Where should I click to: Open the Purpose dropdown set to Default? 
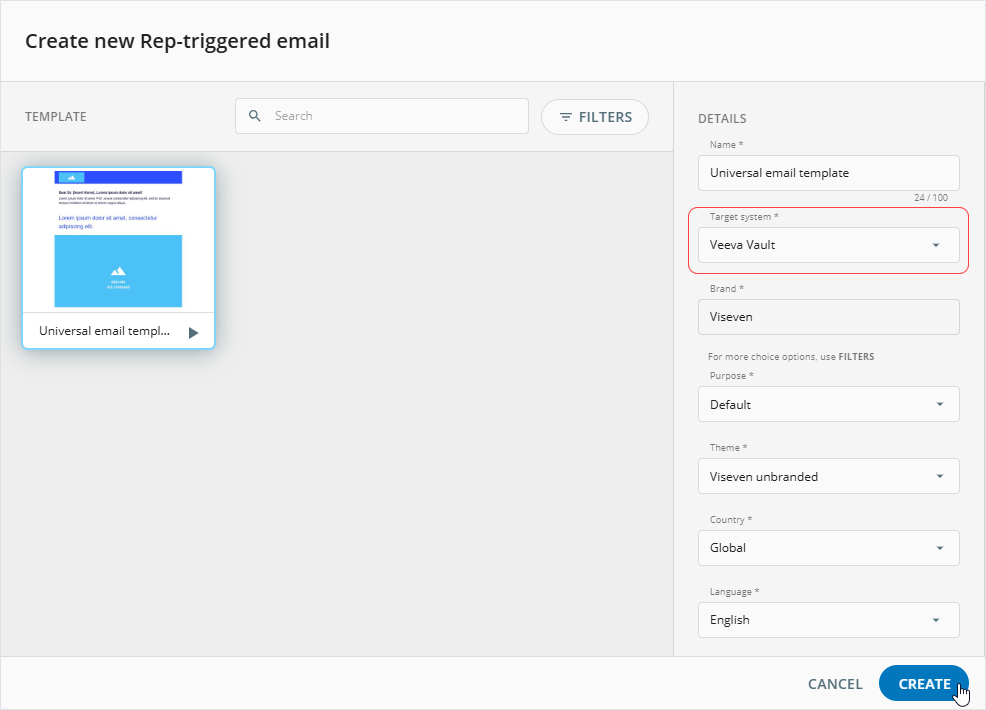pos(828,405)
